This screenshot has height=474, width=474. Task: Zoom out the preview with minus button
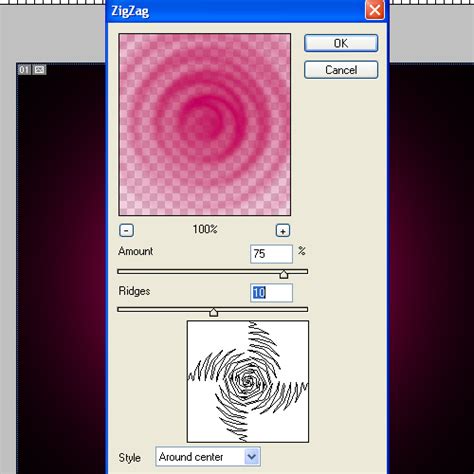pyautogui.click(x=126, y=230)
